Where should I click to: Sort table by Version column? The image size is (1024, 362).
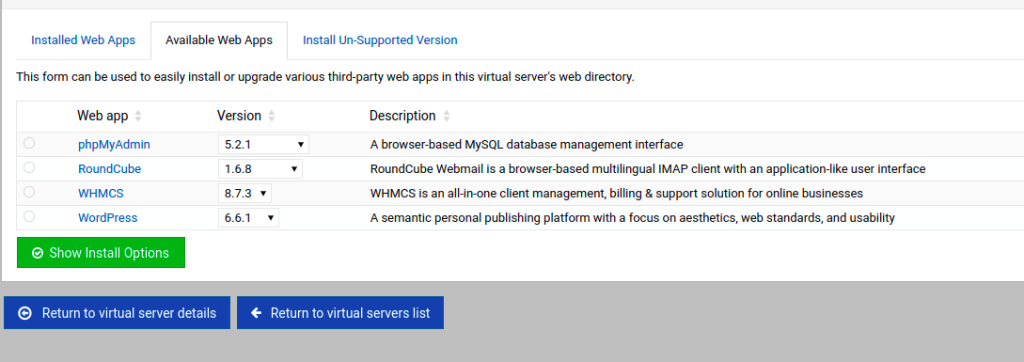pos(246,116)
